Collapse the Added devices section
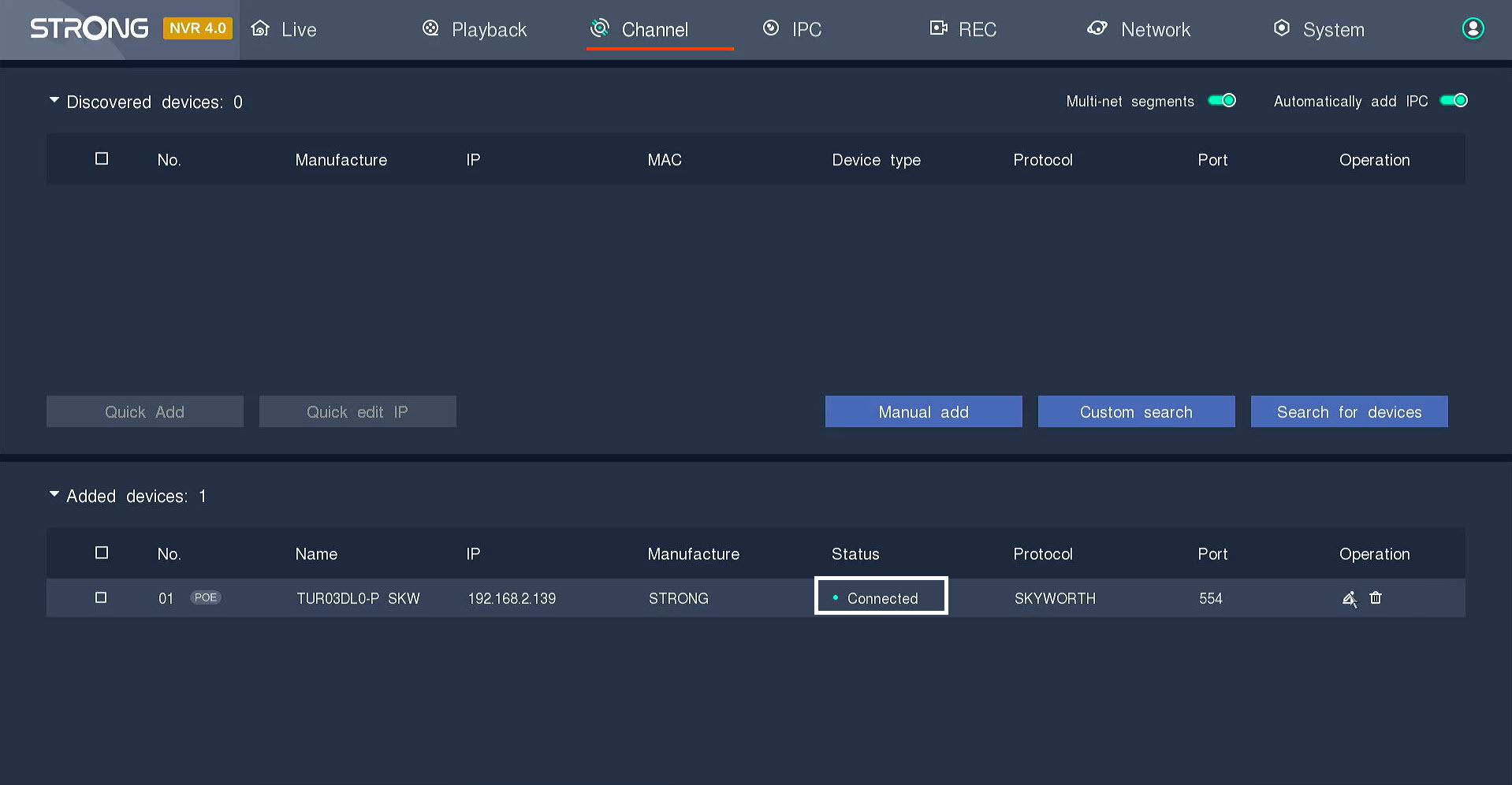 point(54,494)
